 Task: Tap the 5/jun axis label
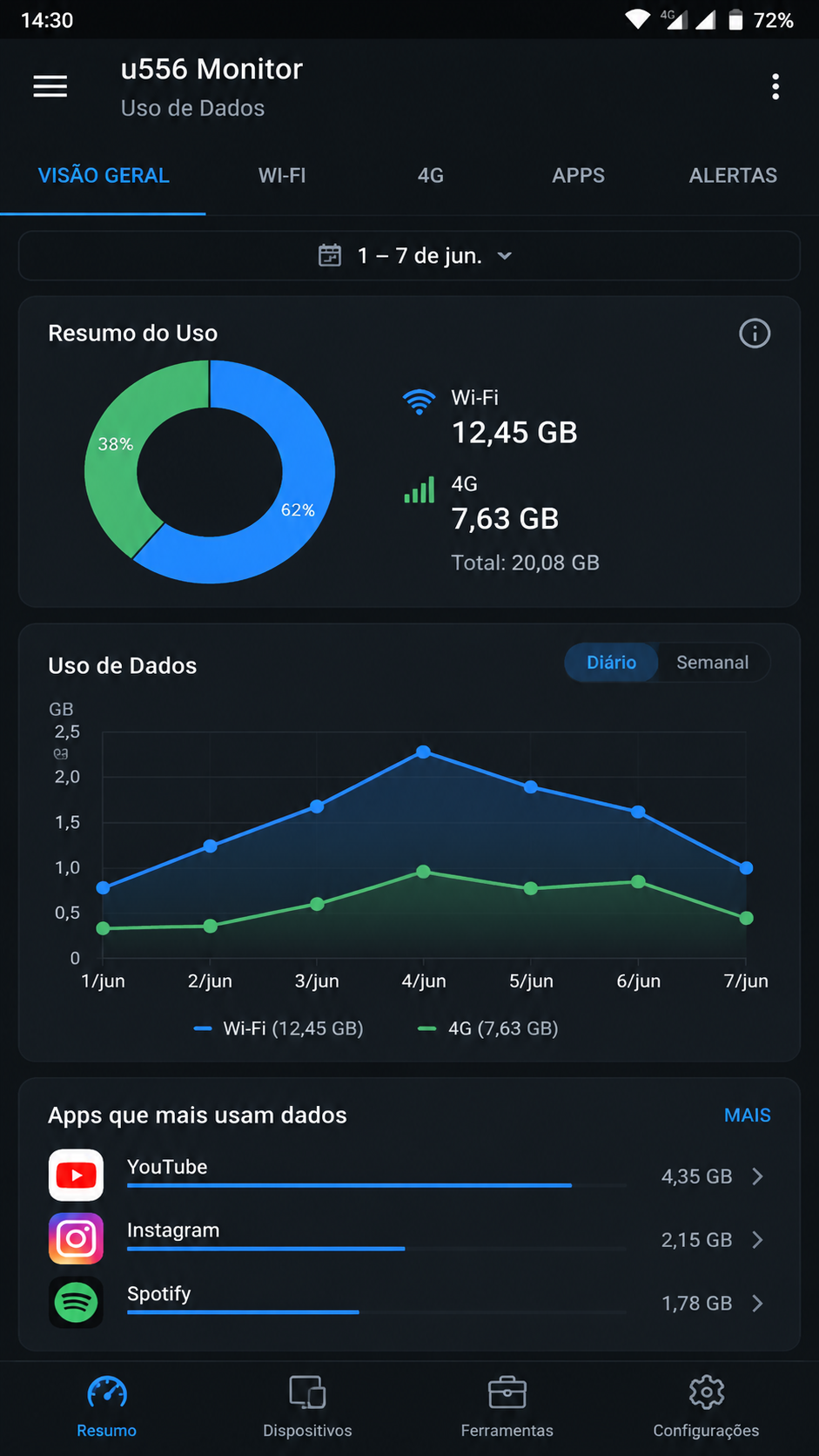point(531,981)
